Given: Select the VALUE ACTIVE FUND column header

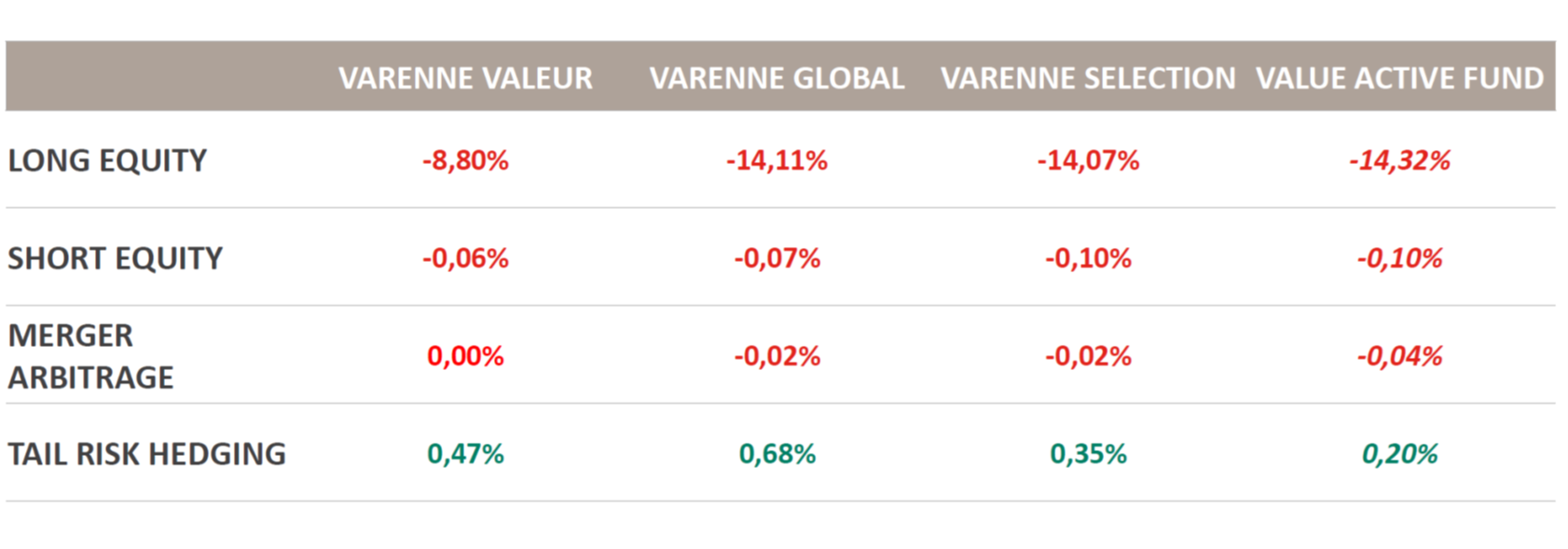Looking at the screenshot, I should click(1399, 78).
